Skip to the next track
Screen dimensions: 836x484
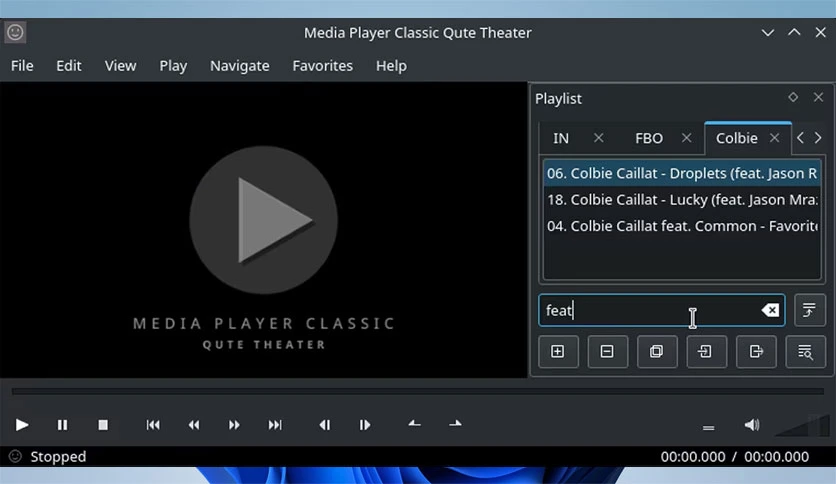(275, 425)
